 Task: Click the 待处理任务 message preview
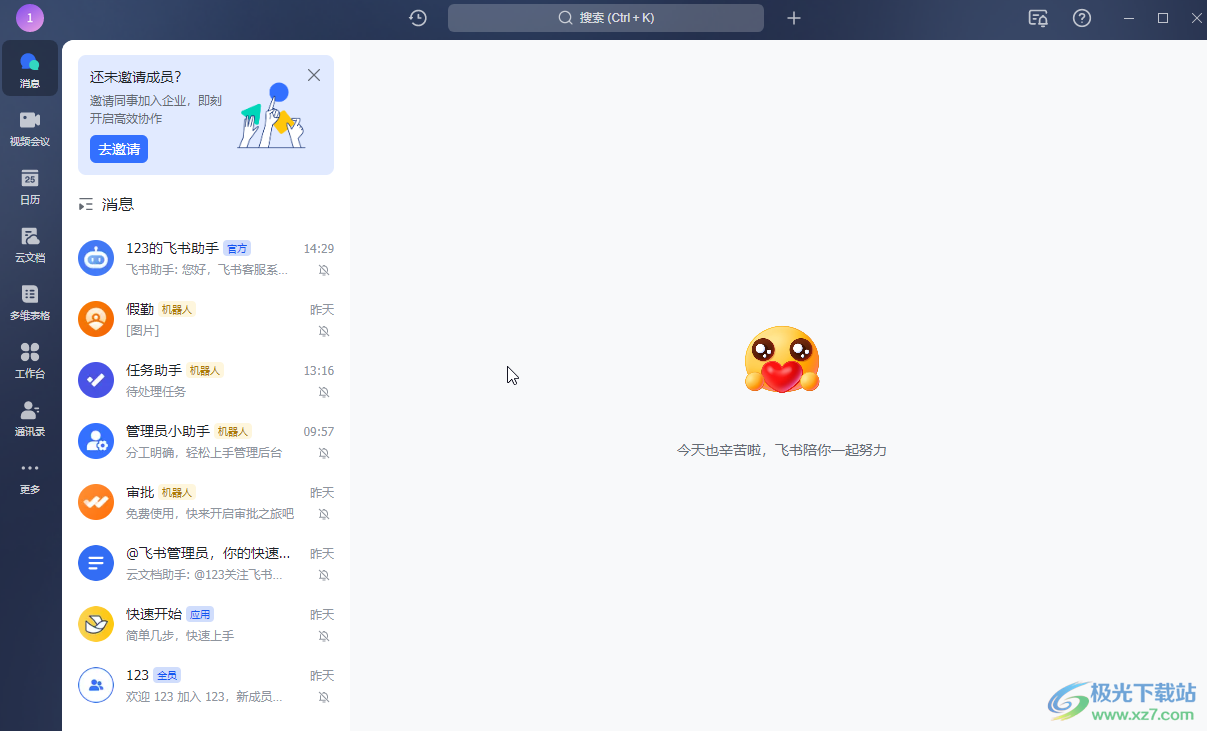156,392
